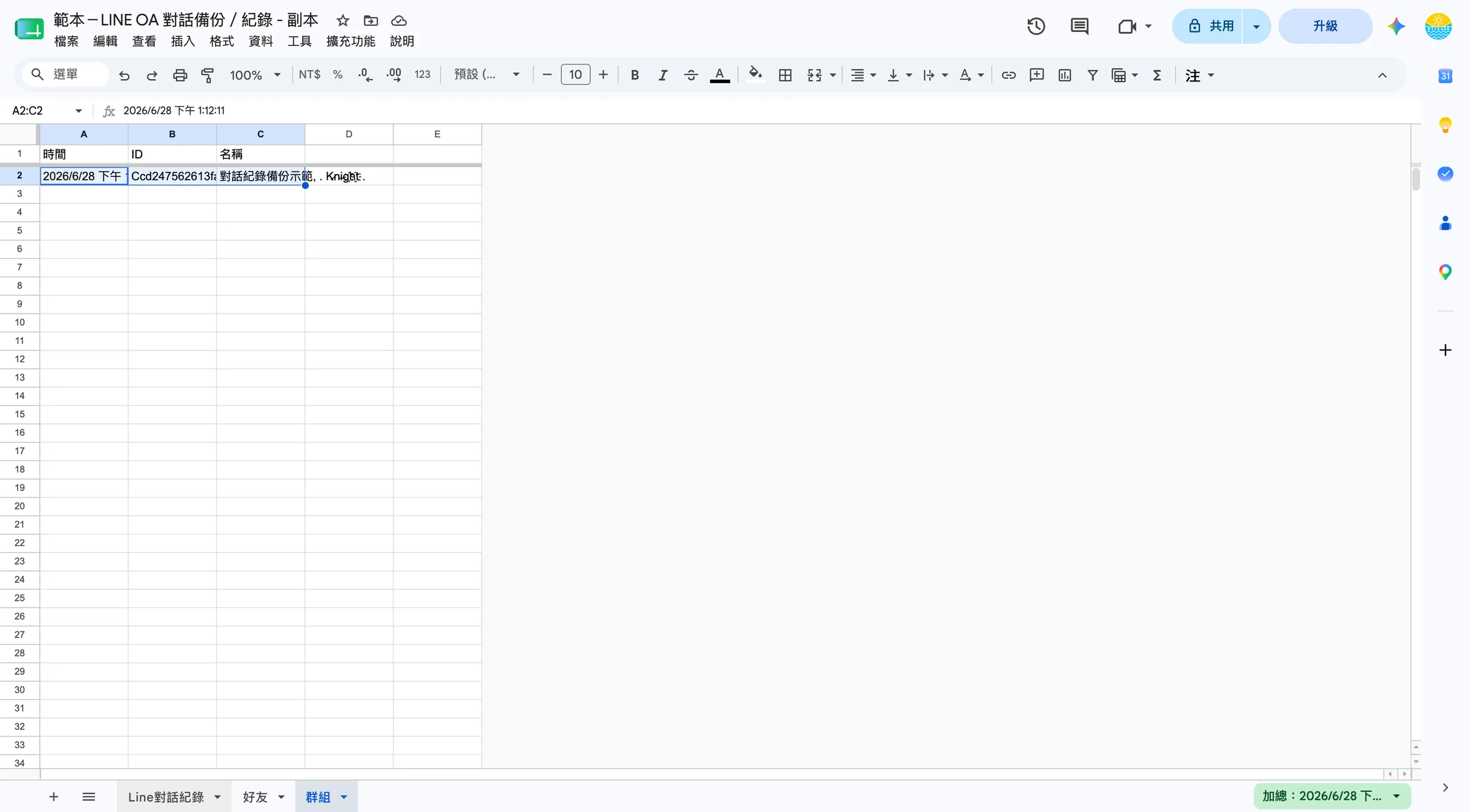The height and width of the screenshot is (812, 1470).
Task: Toggle strikethrough formatting
Action: [x=691, y=75]
